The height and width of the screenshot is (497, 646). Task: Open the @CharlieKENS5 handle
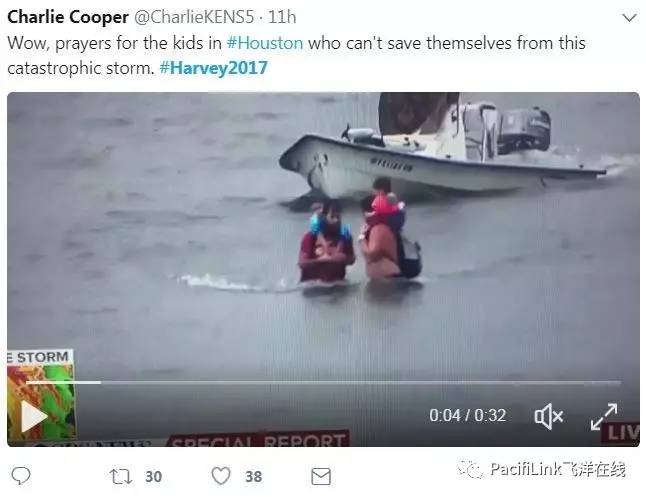tap(194, 17)
